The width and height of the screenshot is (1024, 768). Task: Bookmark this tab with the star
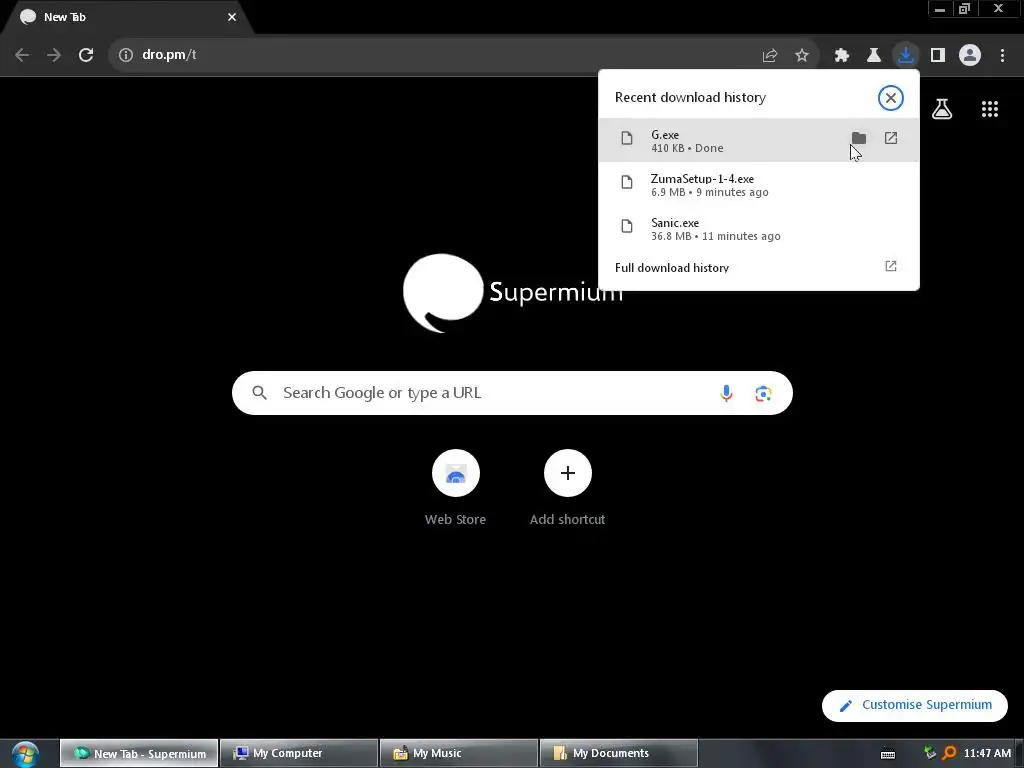[x=802, y=56]
